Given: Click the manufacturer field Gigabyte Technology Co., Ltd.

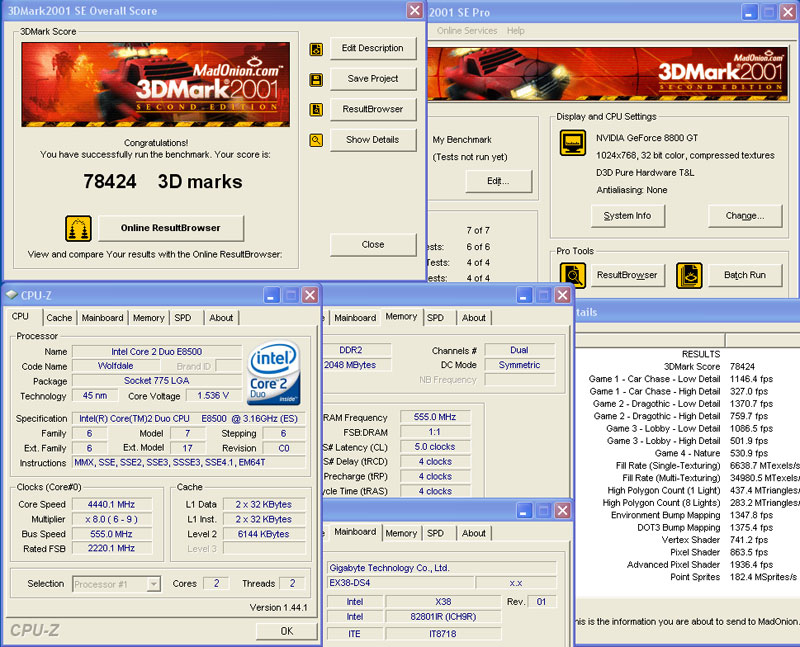Looking at the screenshot, I should coord(441,568).
